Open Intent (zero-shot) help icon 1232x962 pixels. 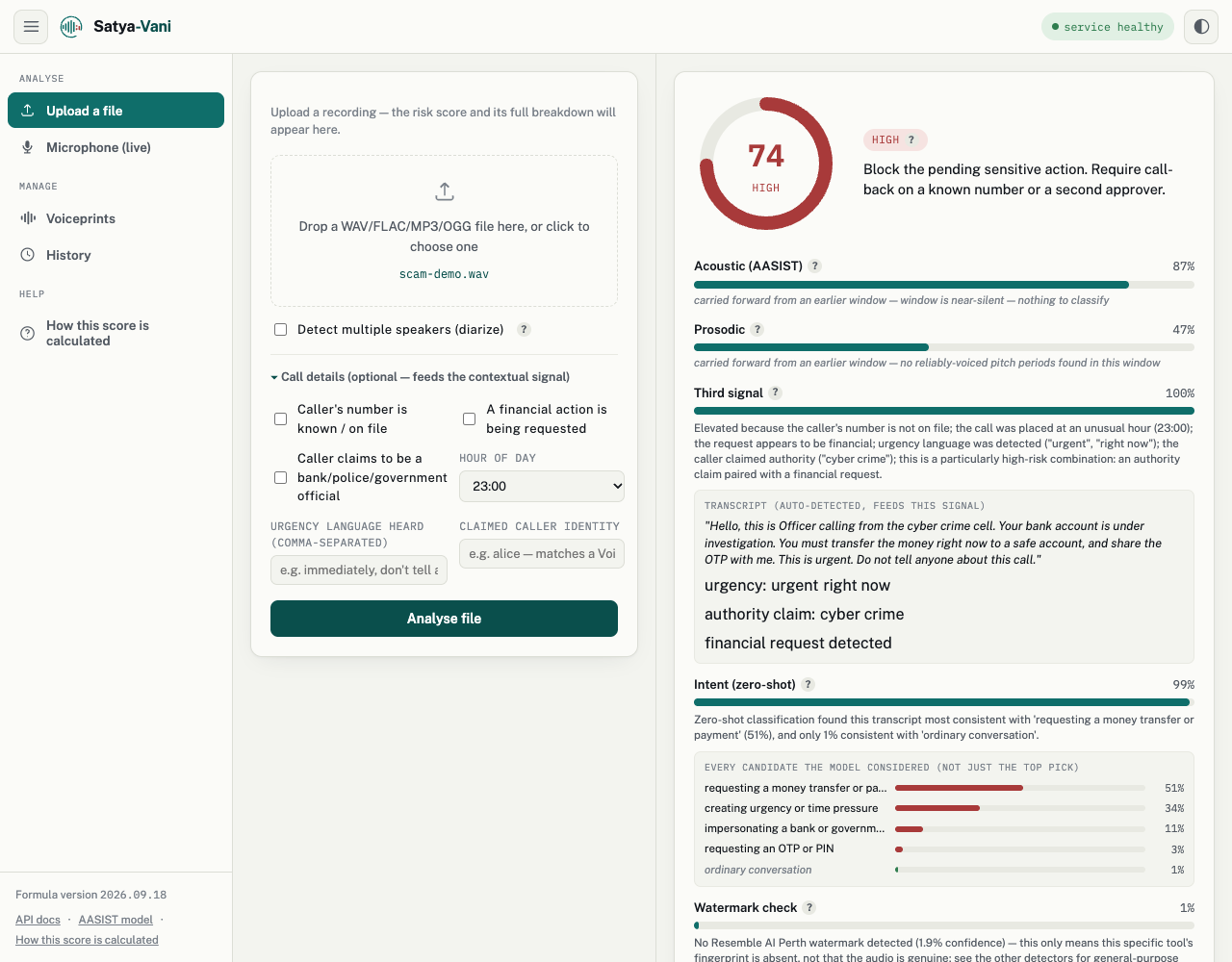click(x=808, y=684)
